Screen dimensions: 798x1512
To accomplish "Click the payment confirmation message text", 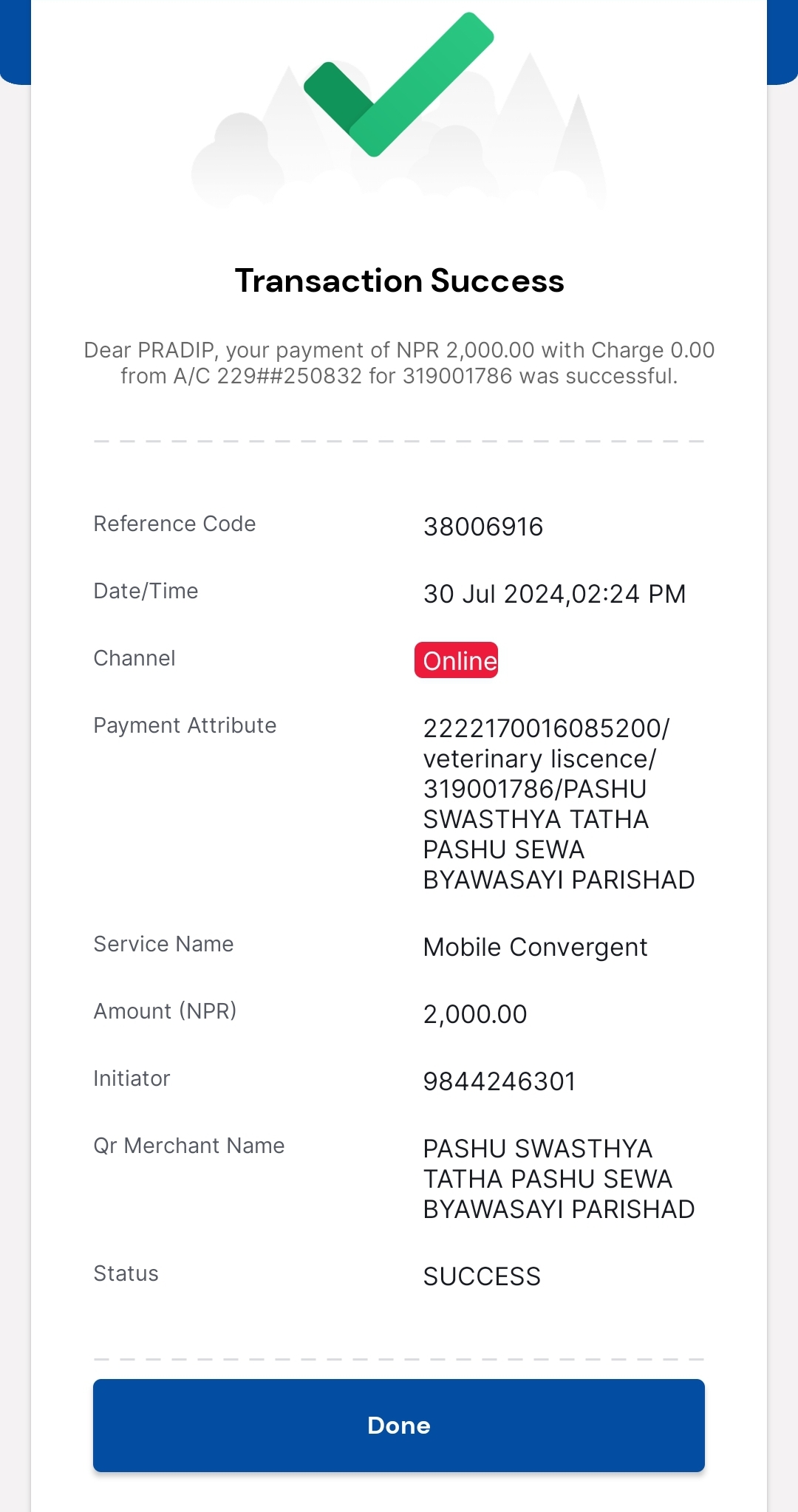I will 399,363.
